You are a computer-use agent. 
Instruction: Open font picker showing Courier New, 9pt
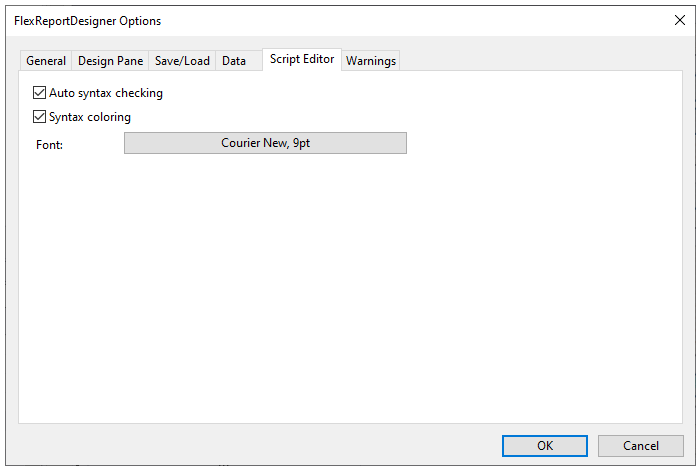[x=265, y=143]
